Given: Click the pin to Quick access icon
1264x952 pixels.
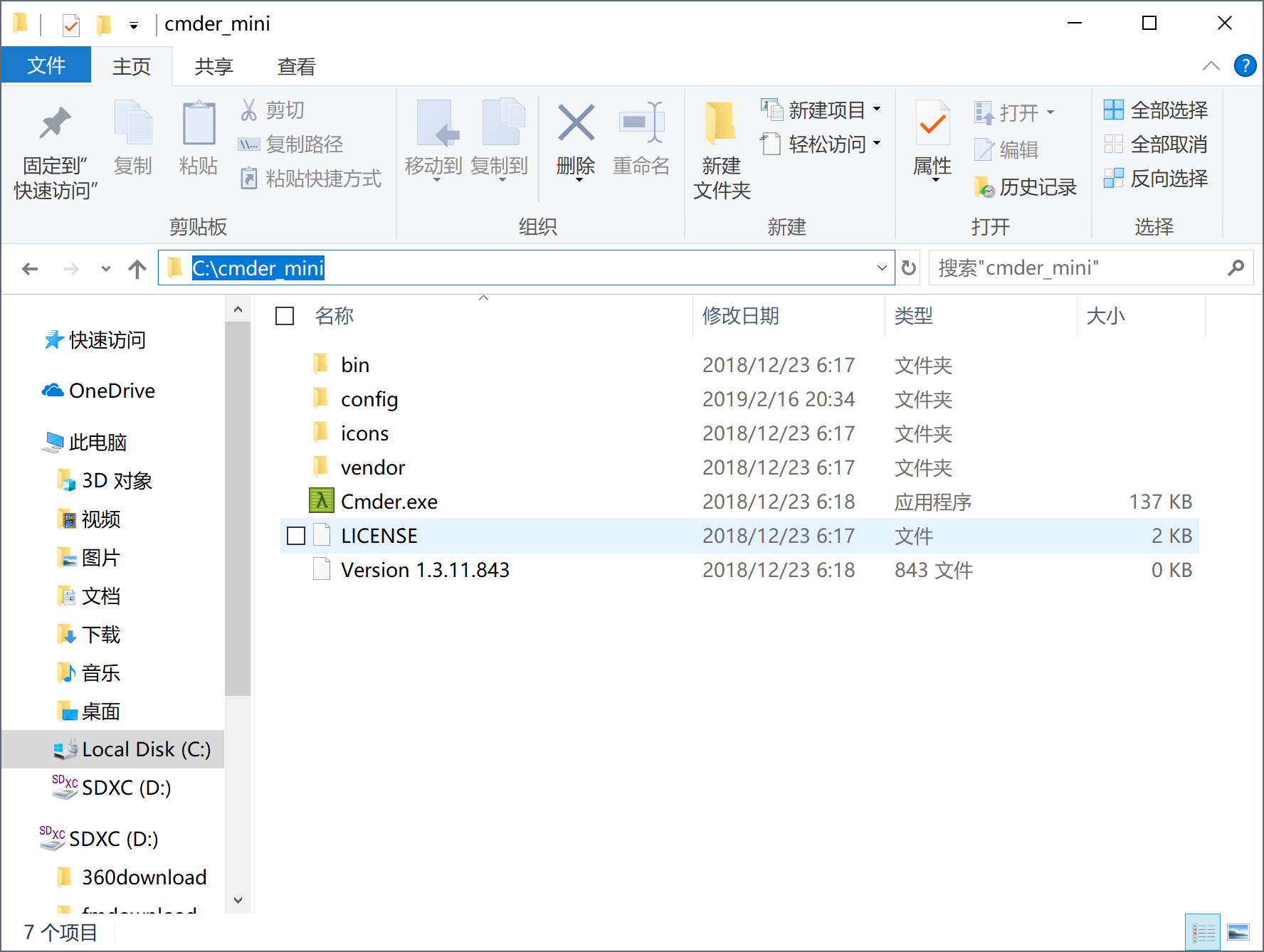Looking at the screenshot, I should point(55,123).
